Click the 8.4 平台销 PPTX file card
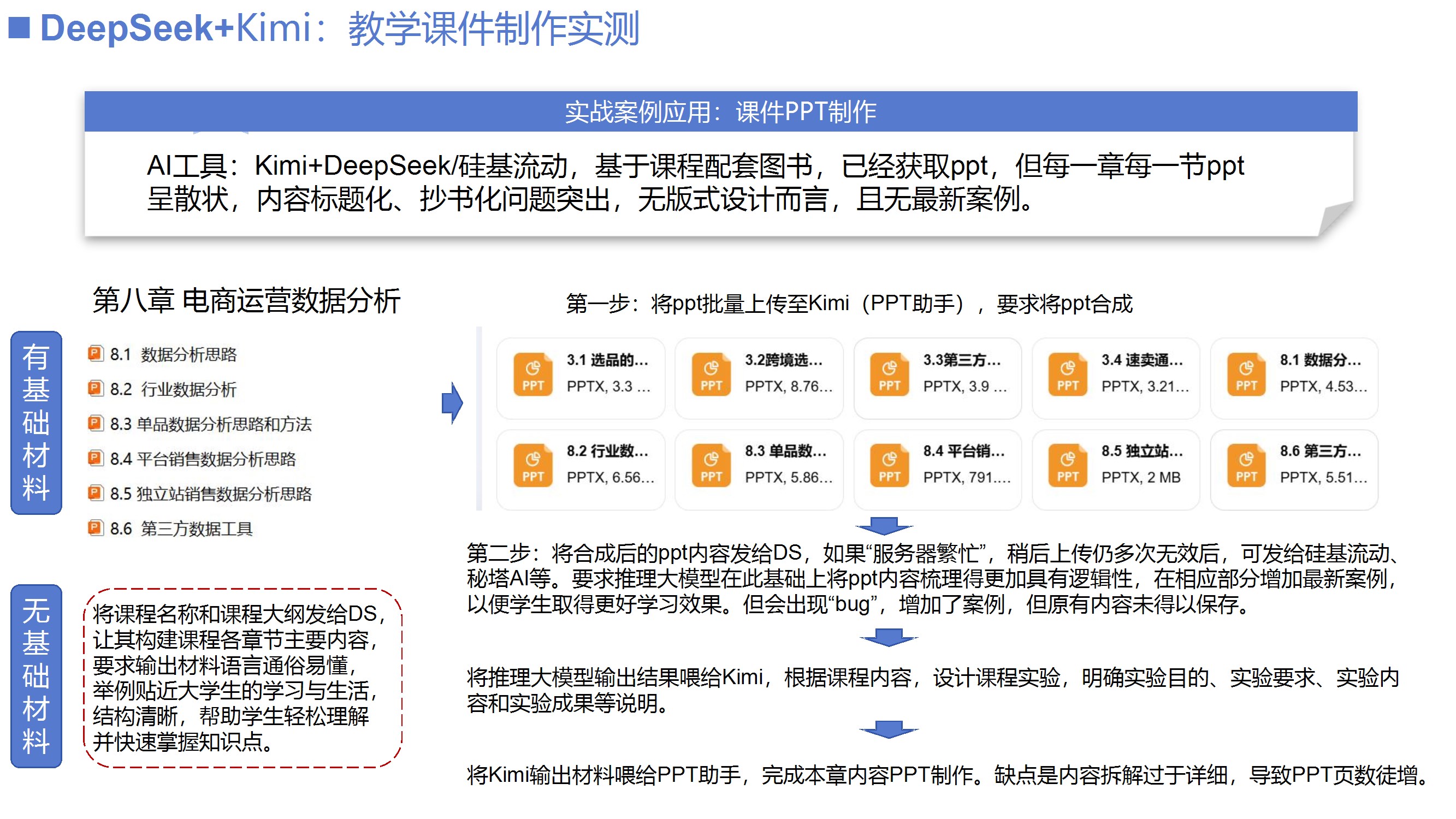This screenshot has width=1456, height=819. 937,469
